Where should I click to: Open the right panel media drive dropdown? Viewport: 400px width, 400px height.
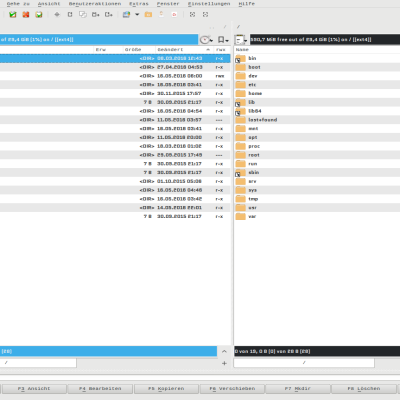[x=241, y=40]
